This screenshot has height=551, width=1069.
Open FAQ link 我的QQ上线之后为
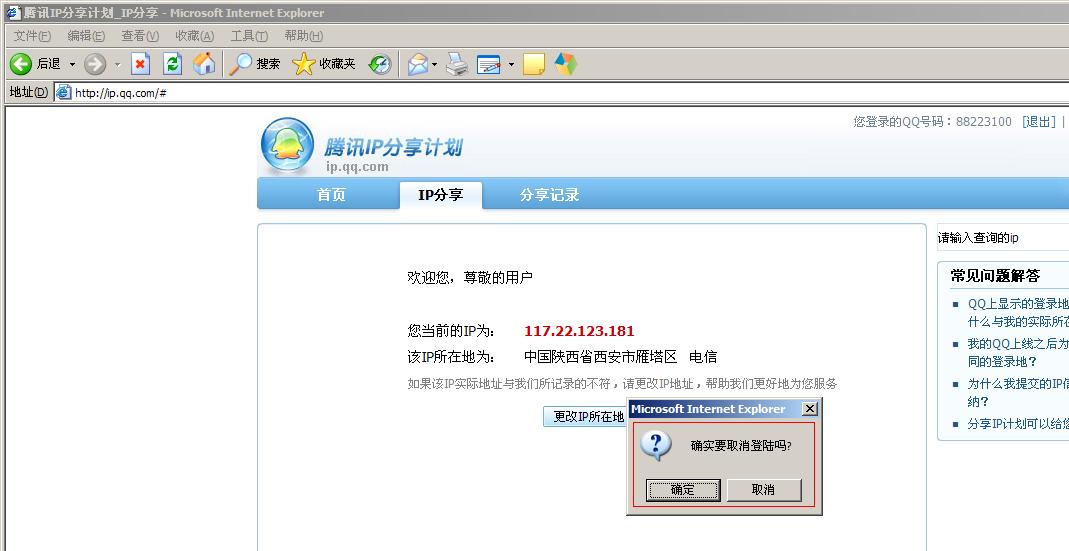click(x=1018, y=353)
